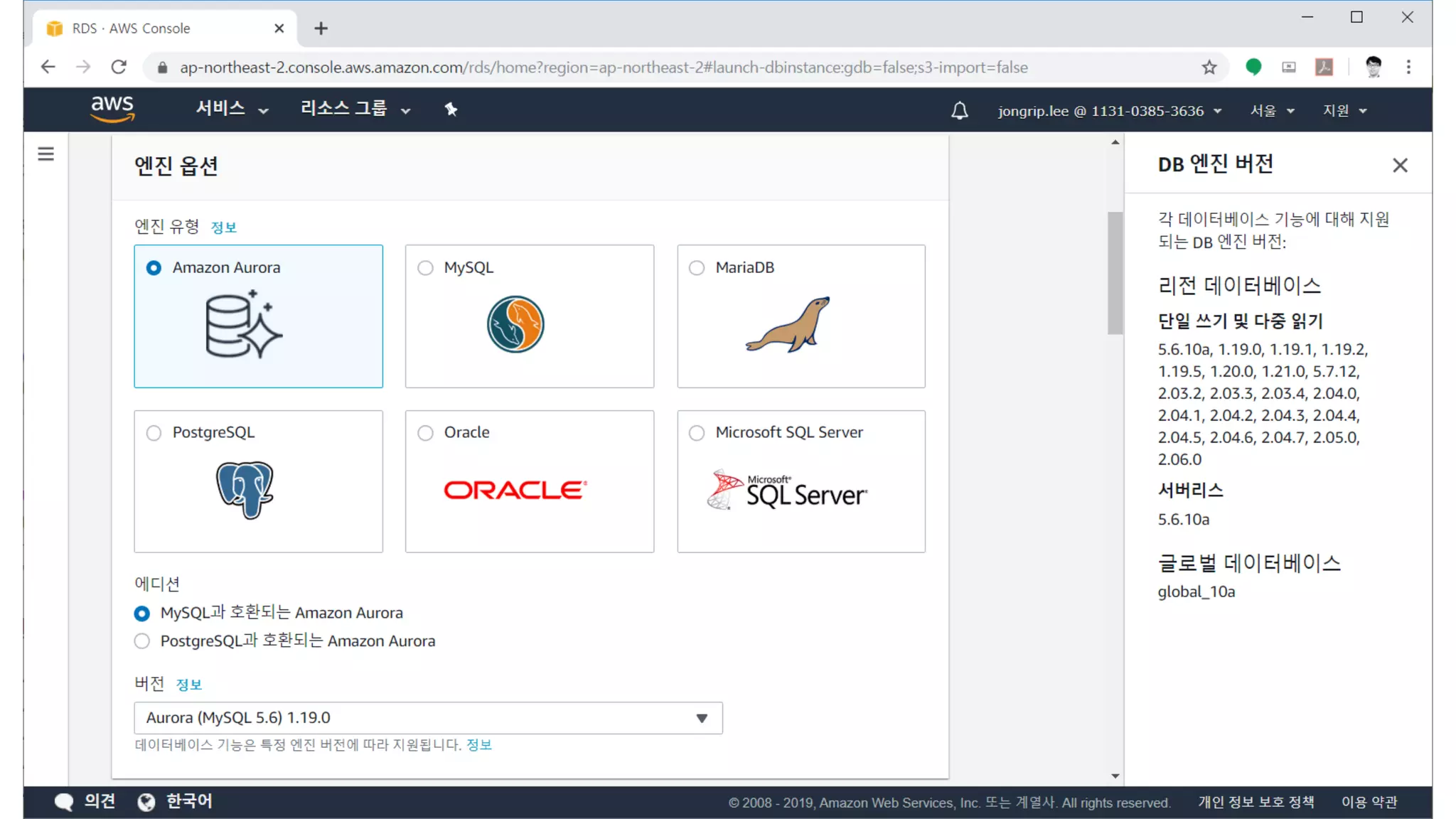Select the RDS · AWS Console tab
The height and width of the screenshot is (819, 1456).
point(165,28)
